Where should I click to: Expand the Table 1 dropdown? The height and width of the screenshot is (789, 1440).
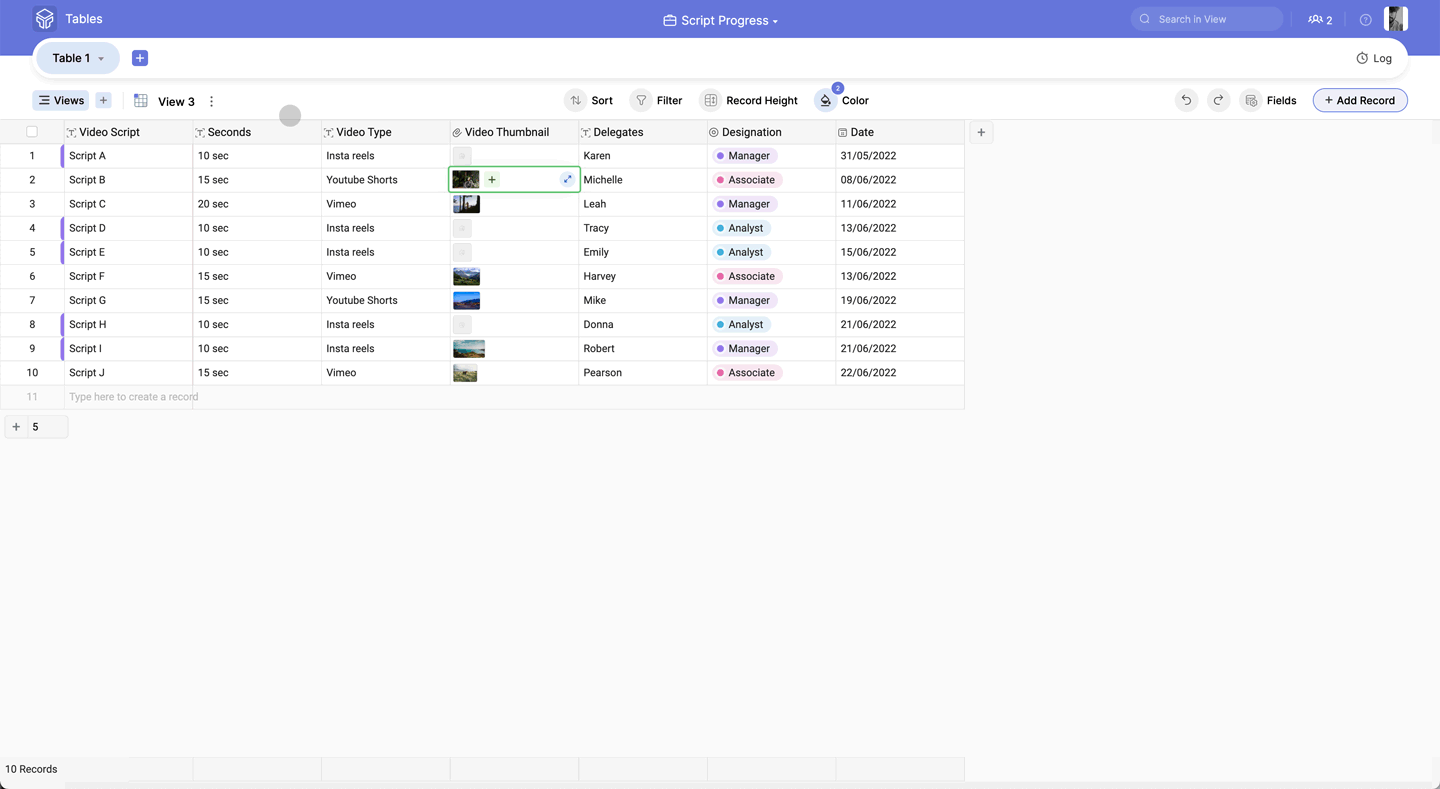coord(78,58)
